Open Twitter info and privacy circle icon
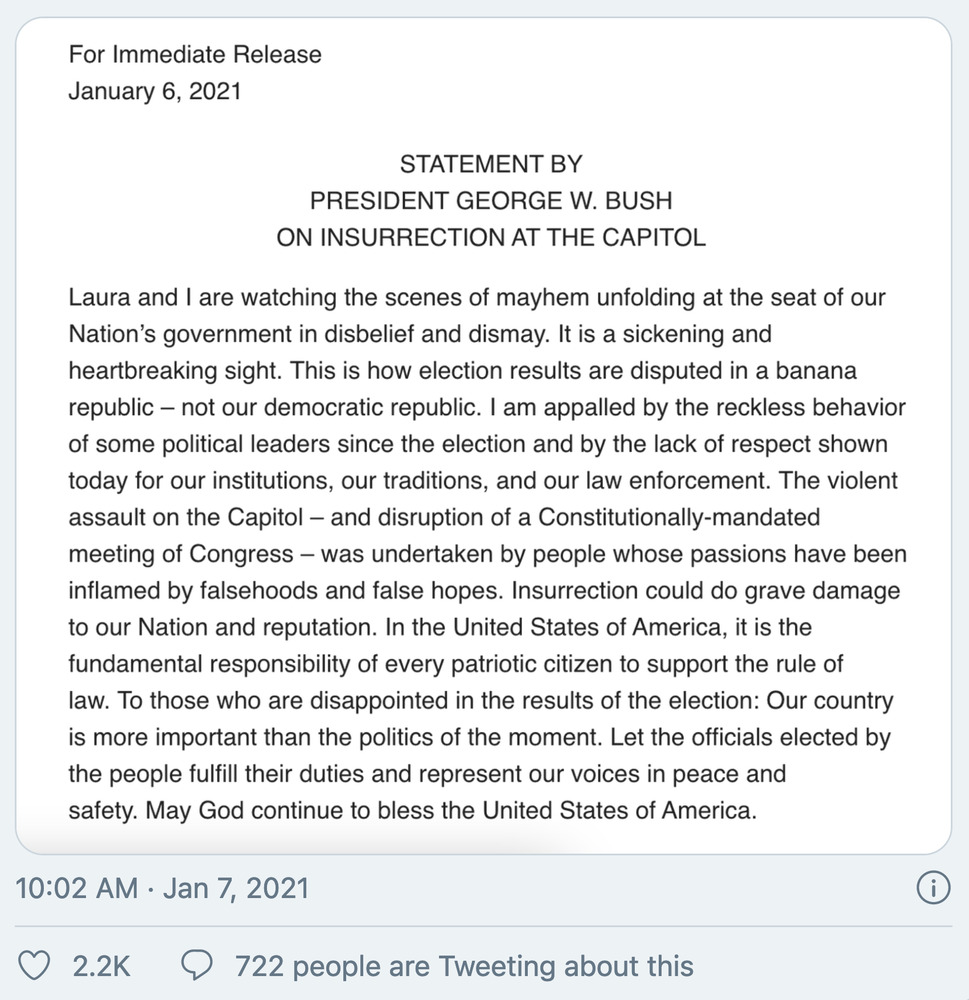Screen dimensions: 969x1000 (x=933, y=888)
